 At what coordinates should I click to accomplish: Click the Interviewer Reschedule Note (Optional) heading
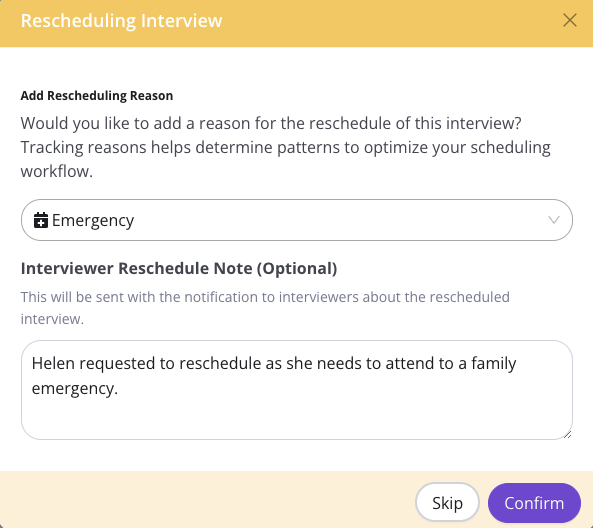tap(179, 269)
